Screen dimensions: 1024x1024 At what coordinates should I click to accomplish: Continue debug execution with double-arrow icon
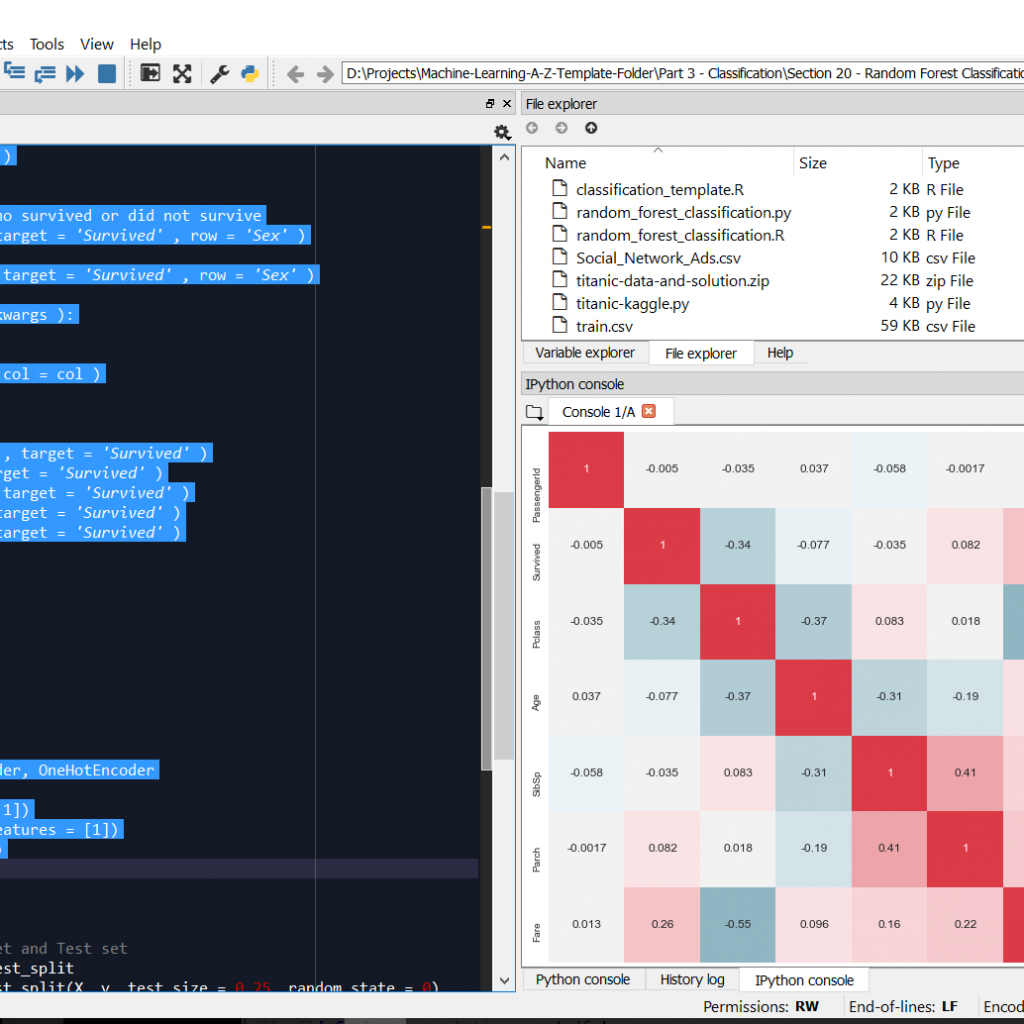coord(75,72)
